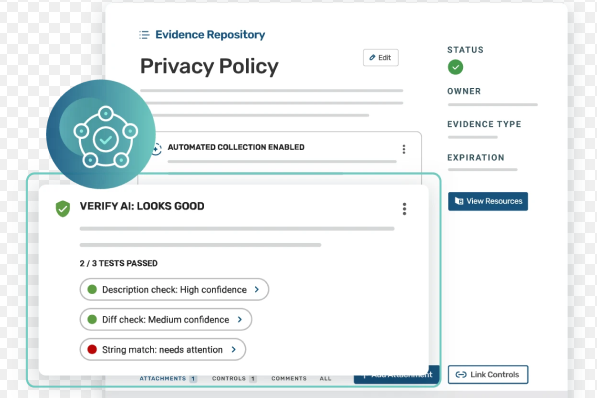The height and width of the screenshot is (398, 597).
Task: Click the EXPIRATION label
Action: pos(476,158)
